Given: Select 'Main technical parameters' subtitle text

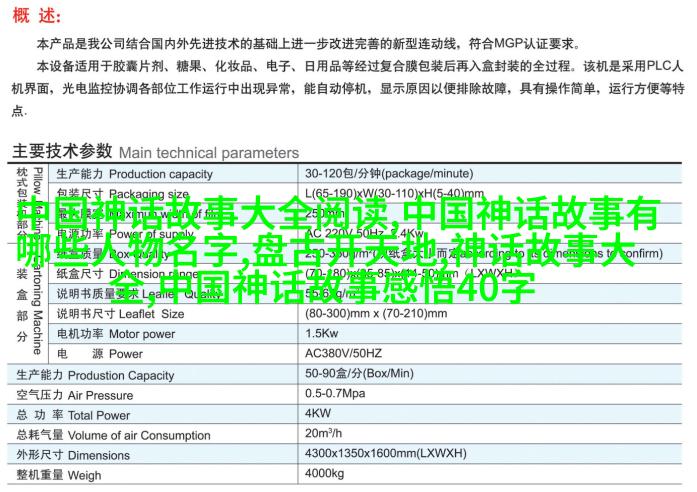Looking at the screenshot, I should click(209, 153).
